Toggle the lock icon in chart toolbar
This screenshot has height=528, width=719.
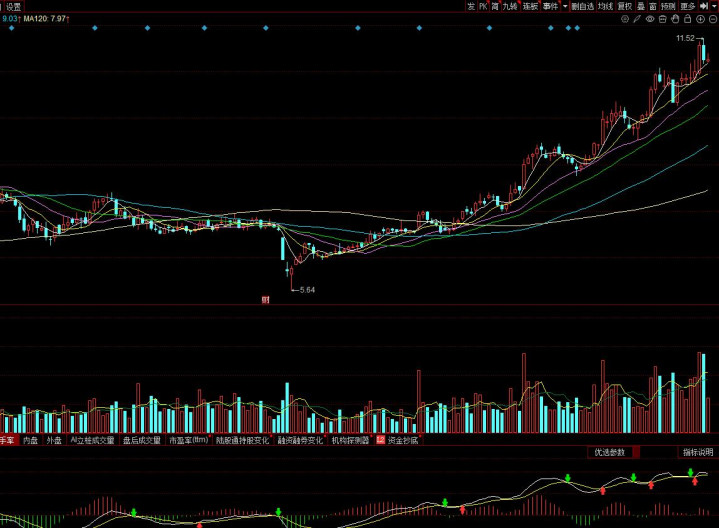coord(687,18)
